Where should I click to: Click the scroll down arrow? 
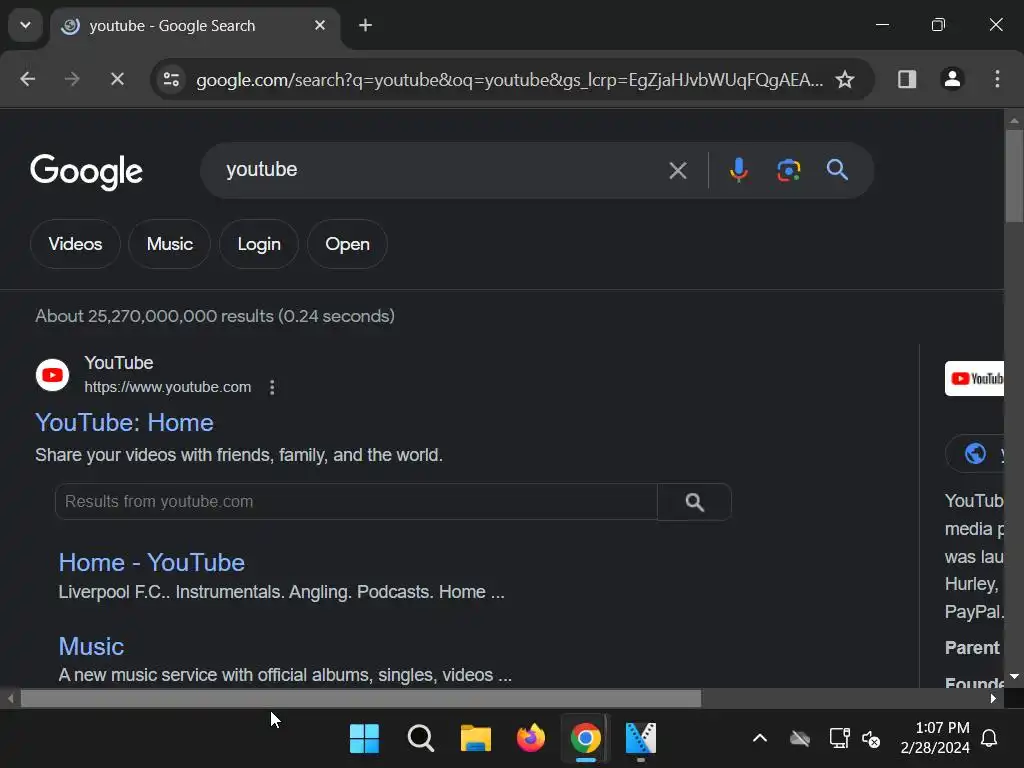(1014, 677)
